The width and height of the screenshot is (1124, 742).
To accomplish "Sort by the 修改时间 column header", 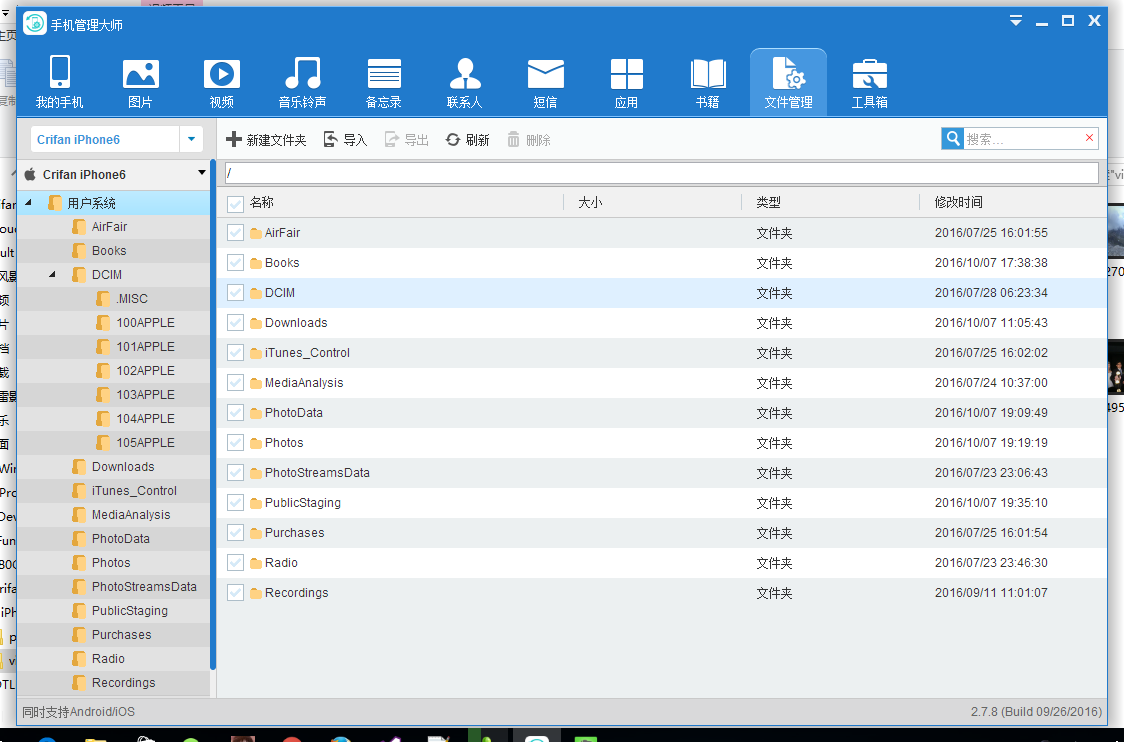I will click(958, 202).
